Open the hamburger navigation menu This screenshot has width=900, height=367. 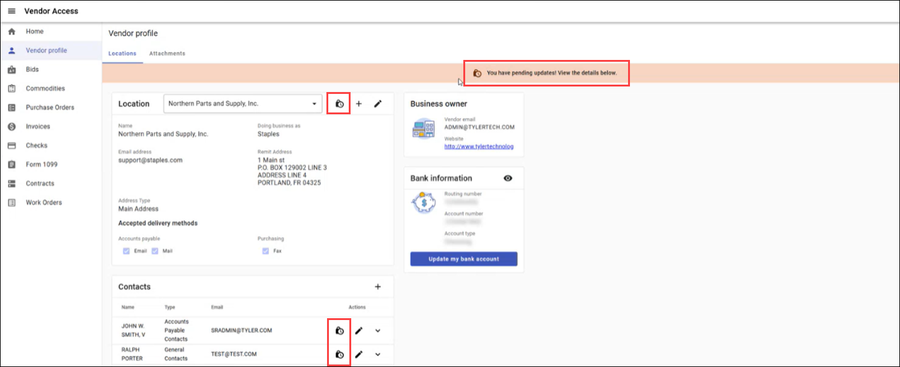coord(11,11)
